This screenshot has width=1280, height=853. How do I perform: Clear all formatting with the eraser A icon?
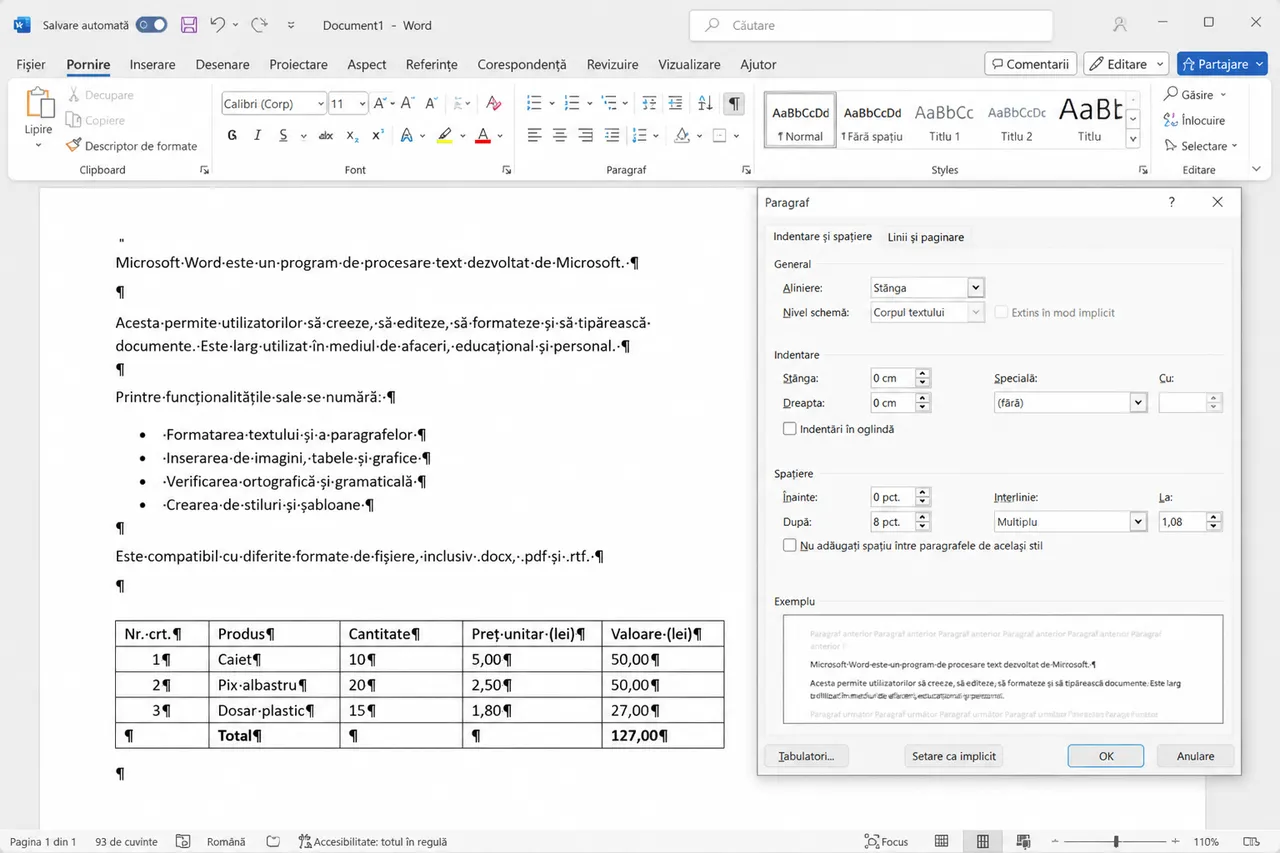coord(493,104)
